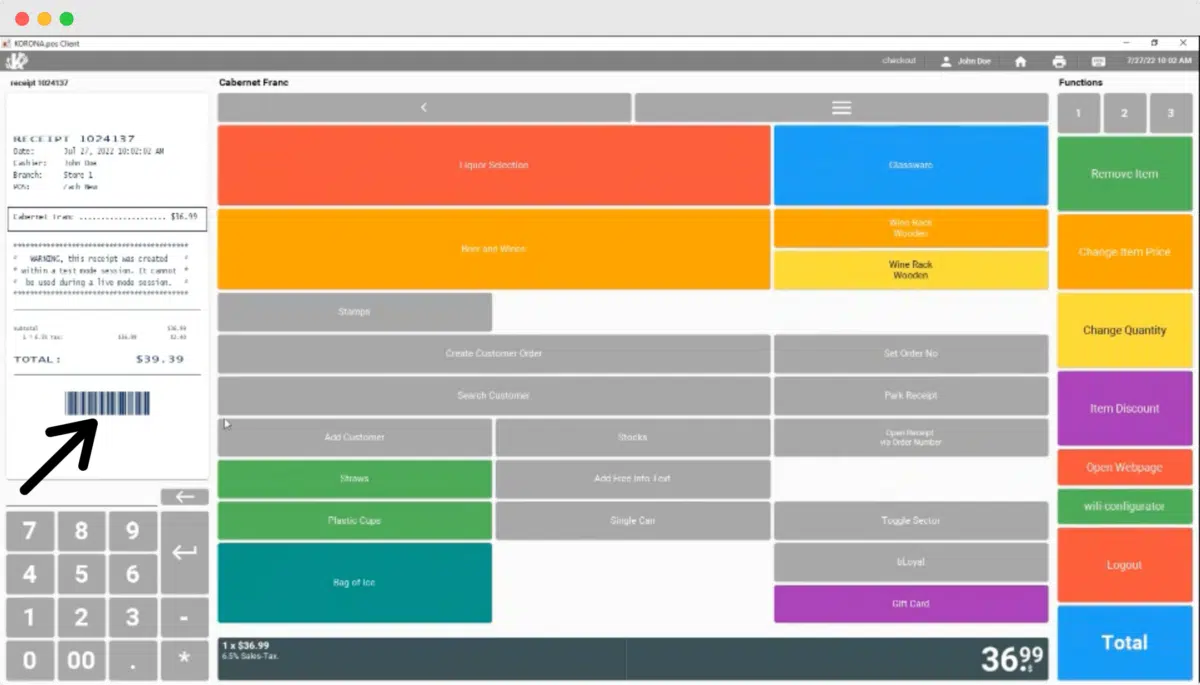Image resolution: width=1200 pixels, height=685 pixels.
Task: Add Plastic Cups to the receipt
Action: 355,521
